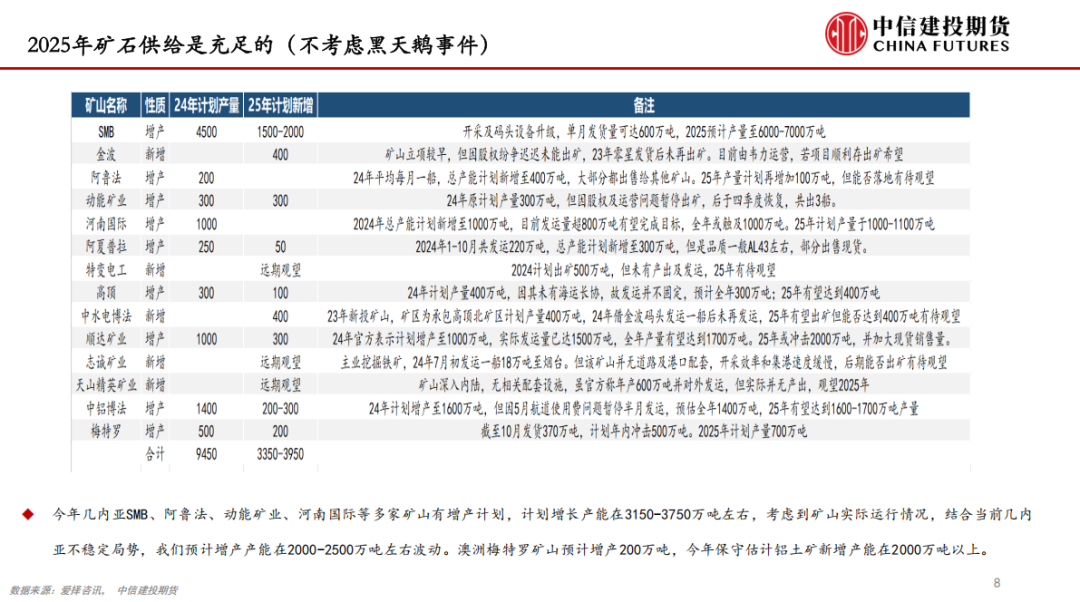Screen dimensions: 1080x602
Task: Click 阿夏普拉's 250 planned output value
Action: 207,247
